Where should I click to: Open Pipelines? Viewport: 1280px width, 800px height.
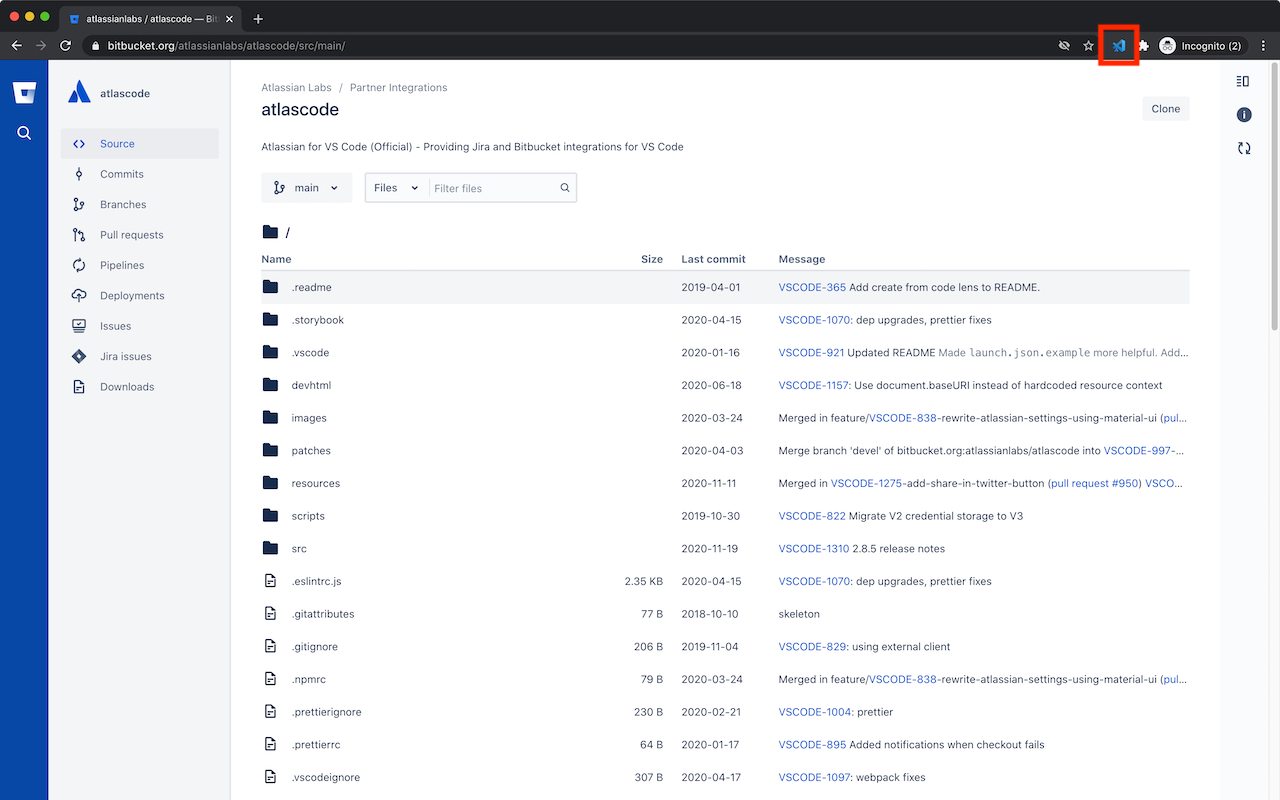coord(140,265)
